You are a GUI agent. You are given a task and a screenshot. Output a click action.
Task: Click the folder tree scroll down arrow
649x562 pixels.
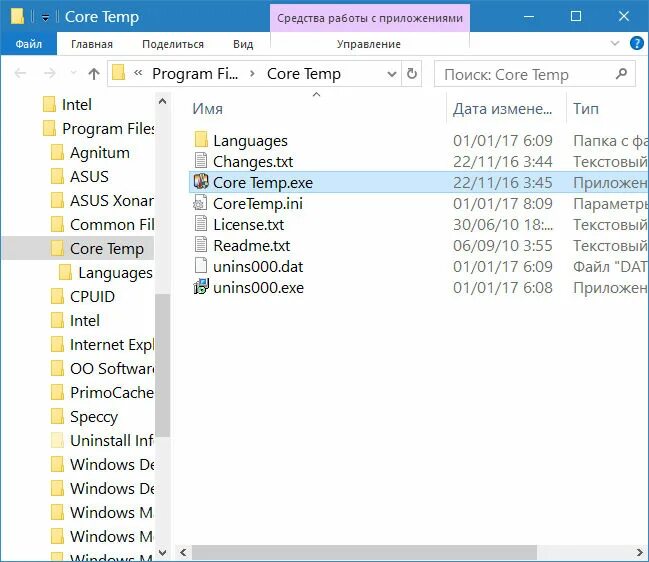[x=162, y=552]
